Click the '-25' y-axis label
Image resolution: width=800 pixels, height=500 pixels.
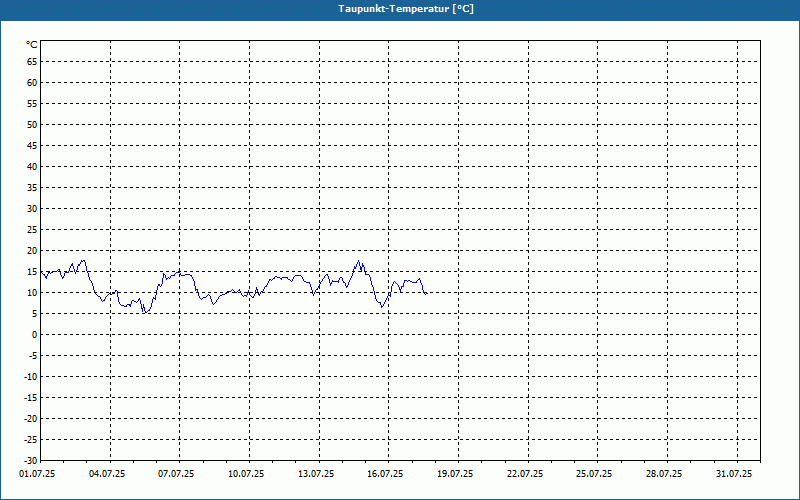31,439
